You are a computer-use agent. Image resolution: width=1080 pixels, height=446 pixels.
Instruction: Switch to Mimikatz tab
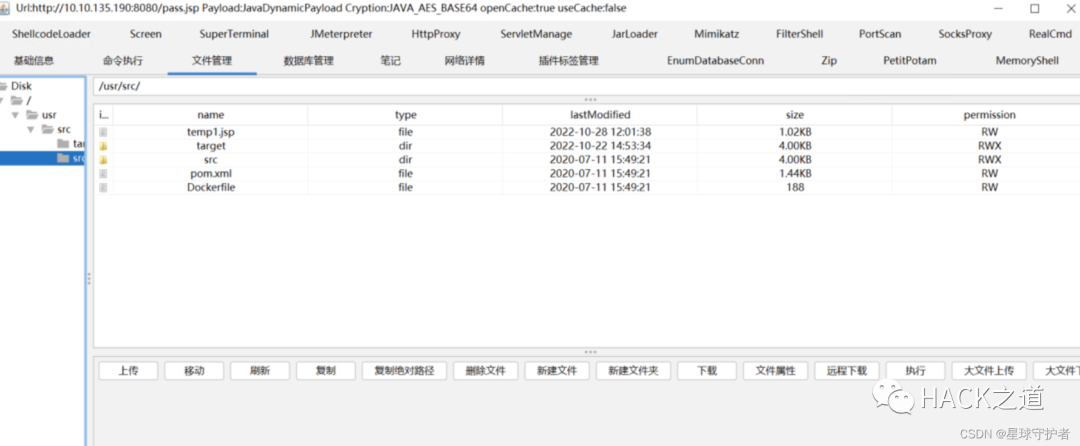pos(717,34)
